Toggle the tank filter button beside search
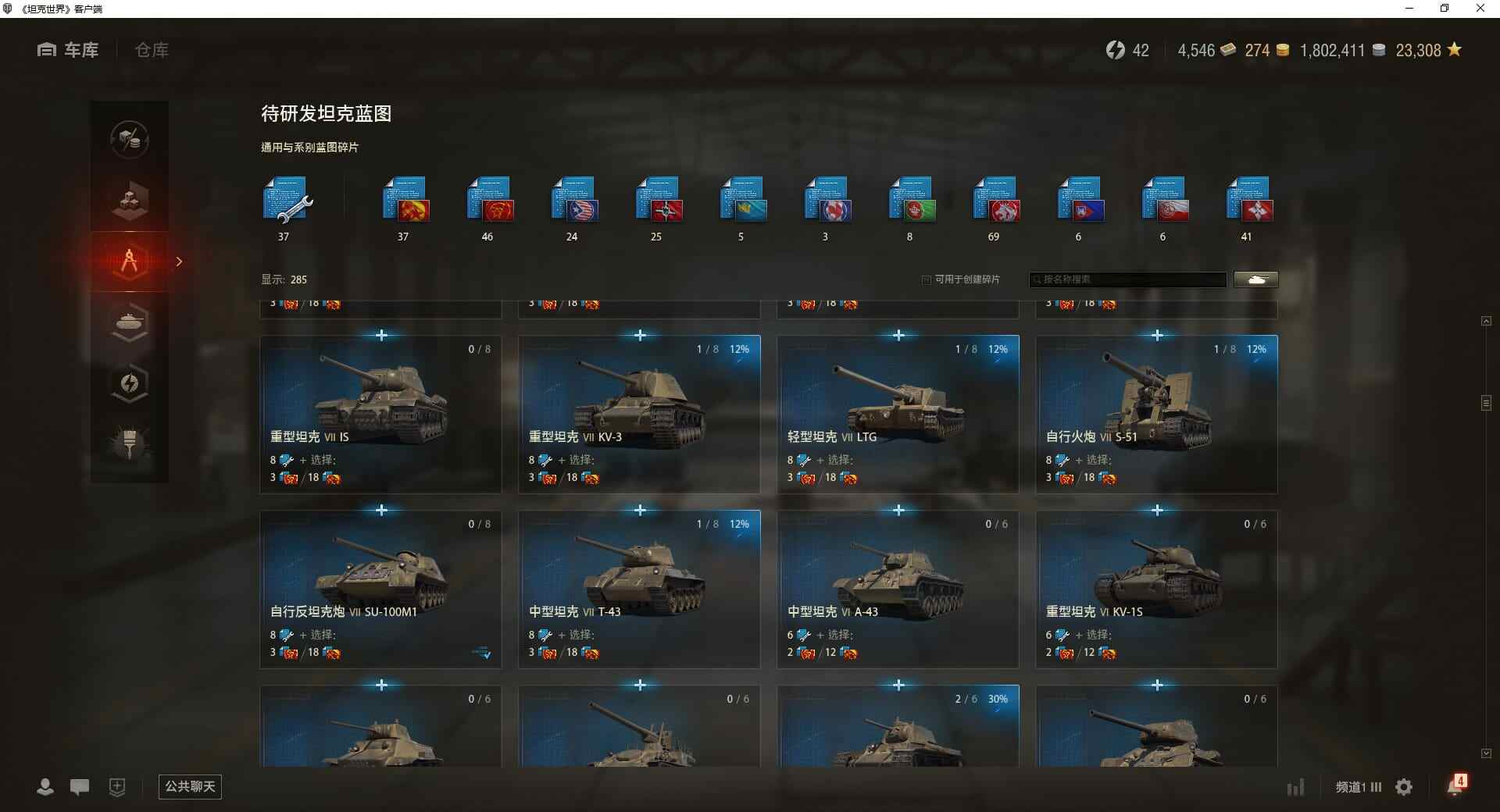This screenshot has width=1500, height=812. click(1256, 280)
